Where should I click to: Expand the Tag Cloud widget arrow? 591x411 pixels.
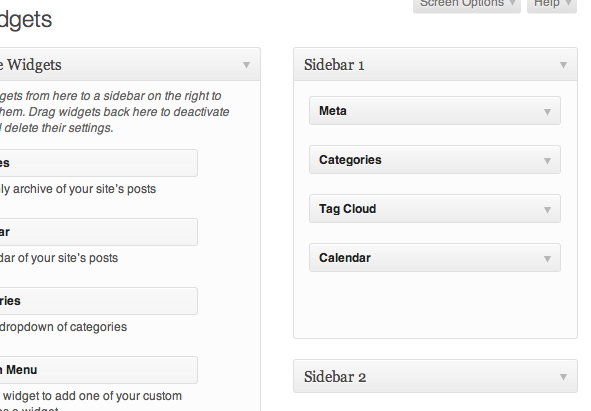(x=547, y=210)
